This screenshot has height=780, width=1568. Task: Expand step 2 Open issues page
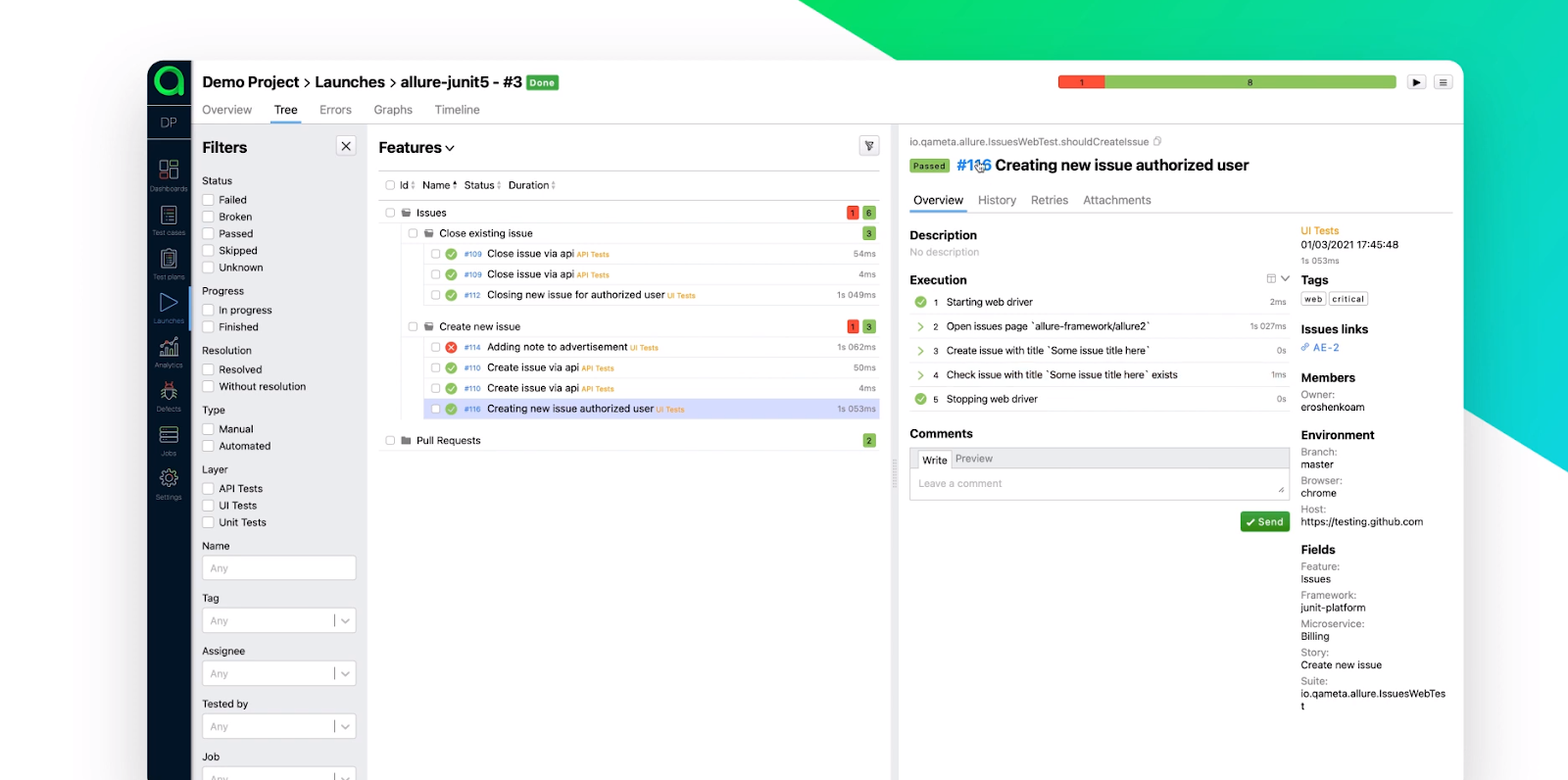coord(920,326)
